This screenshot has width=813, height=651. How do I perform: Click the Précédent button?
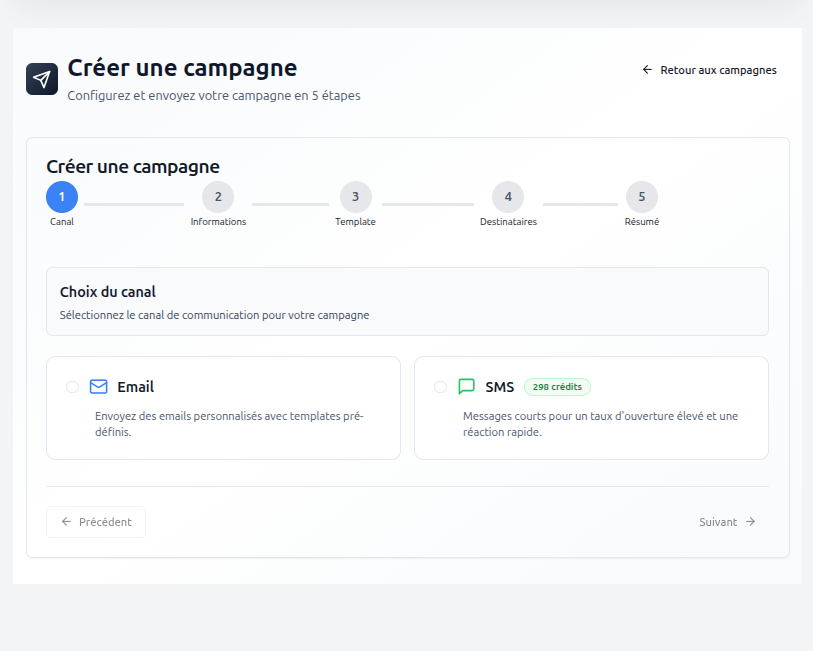click(96, 521)
